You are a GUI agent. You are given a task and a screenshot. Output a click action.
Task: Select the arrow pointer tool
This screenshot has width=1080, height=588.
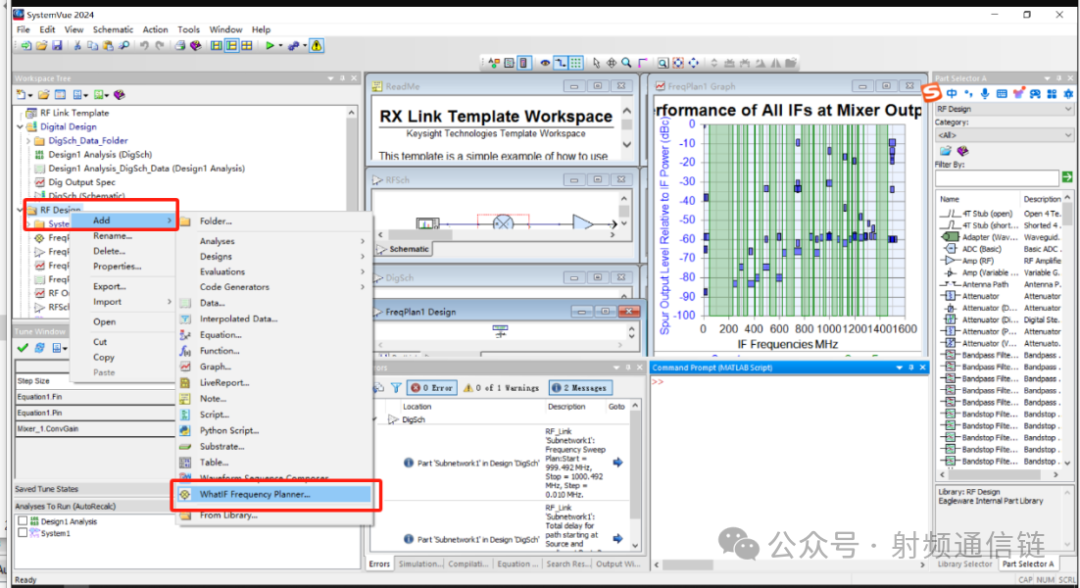pos(596,63)
